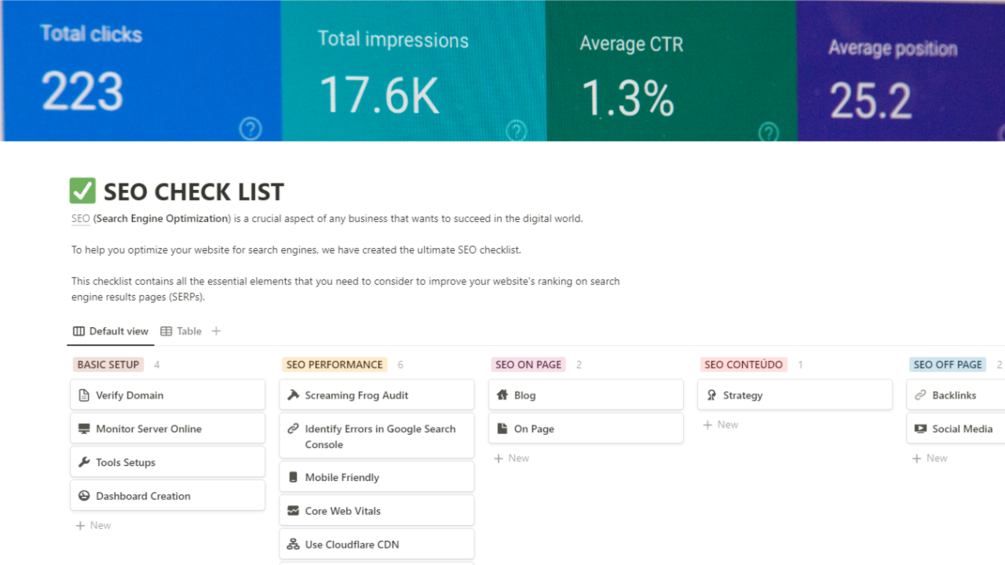Click the Backlinks chain icon

(920, 395)
